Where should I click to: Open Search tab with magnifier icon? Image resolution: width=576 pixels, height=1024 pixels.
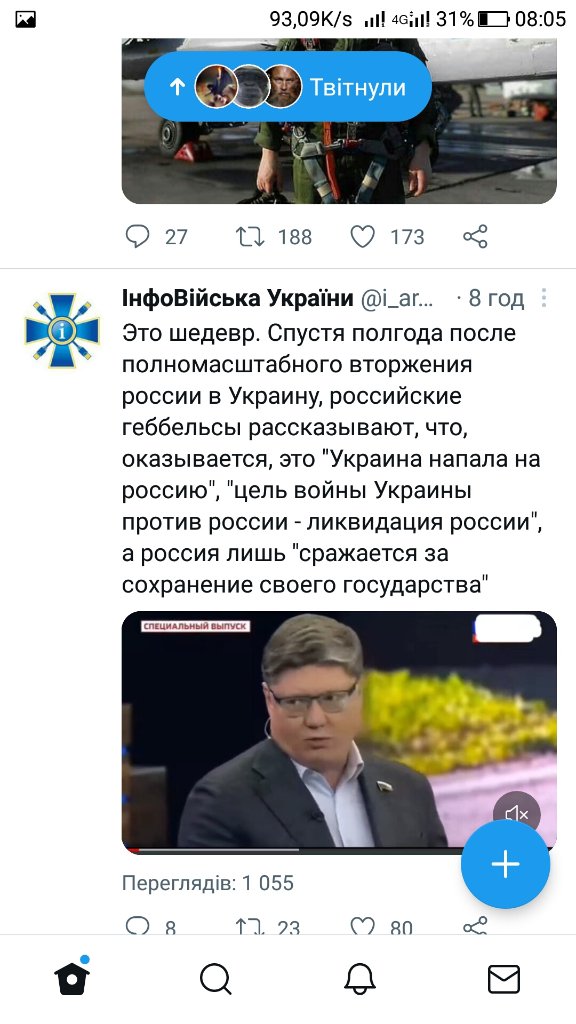216,980
